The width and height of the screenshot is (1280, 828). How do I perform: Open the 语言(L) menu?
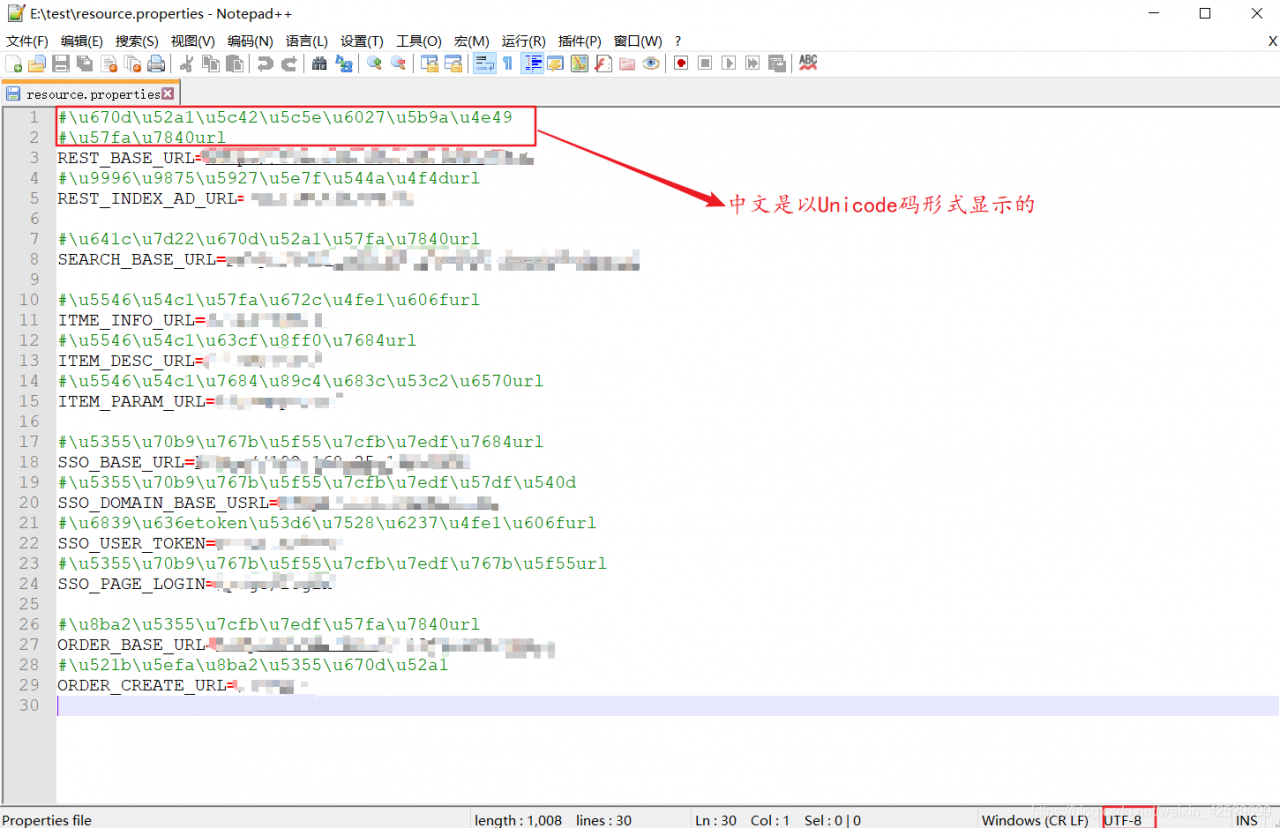[307, 41]
